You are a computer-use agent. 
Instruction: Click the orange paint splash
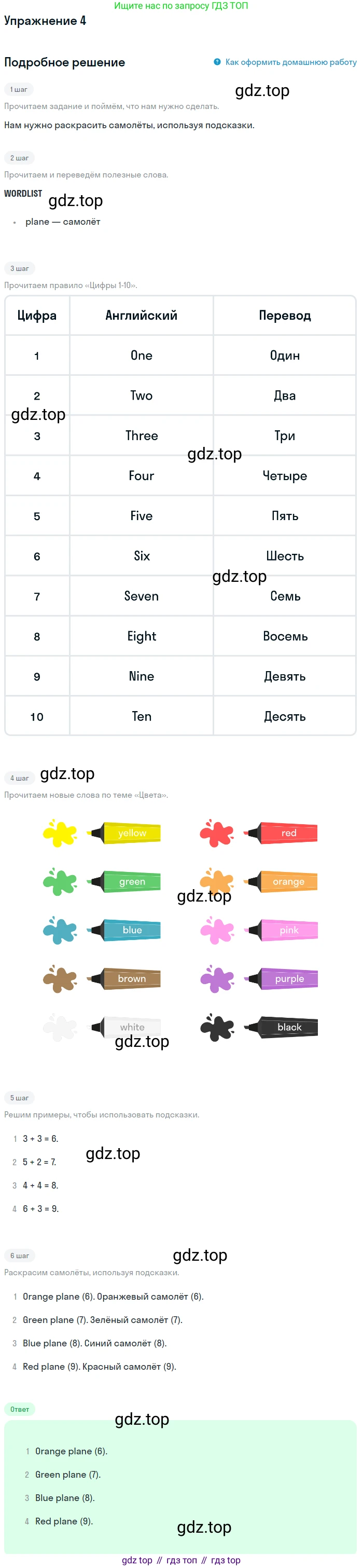216,880
